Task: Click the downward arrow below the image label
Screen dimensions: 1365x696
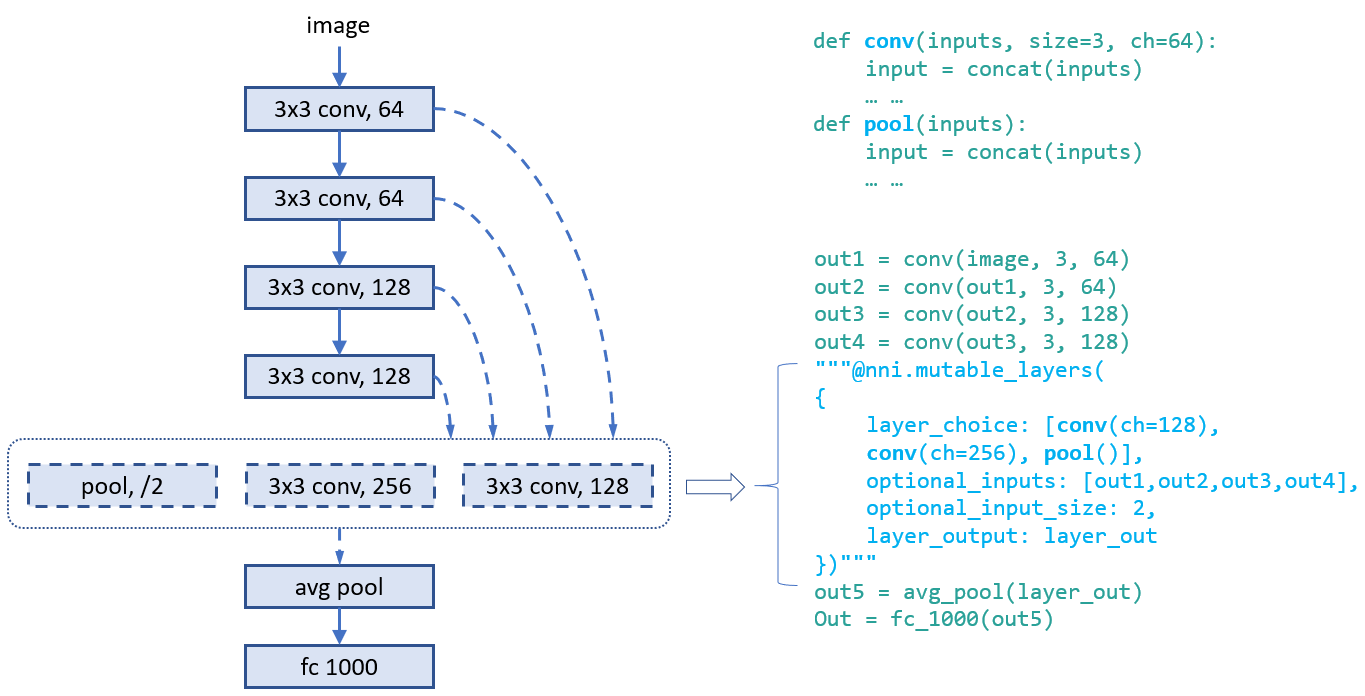Action: [339, 63]
